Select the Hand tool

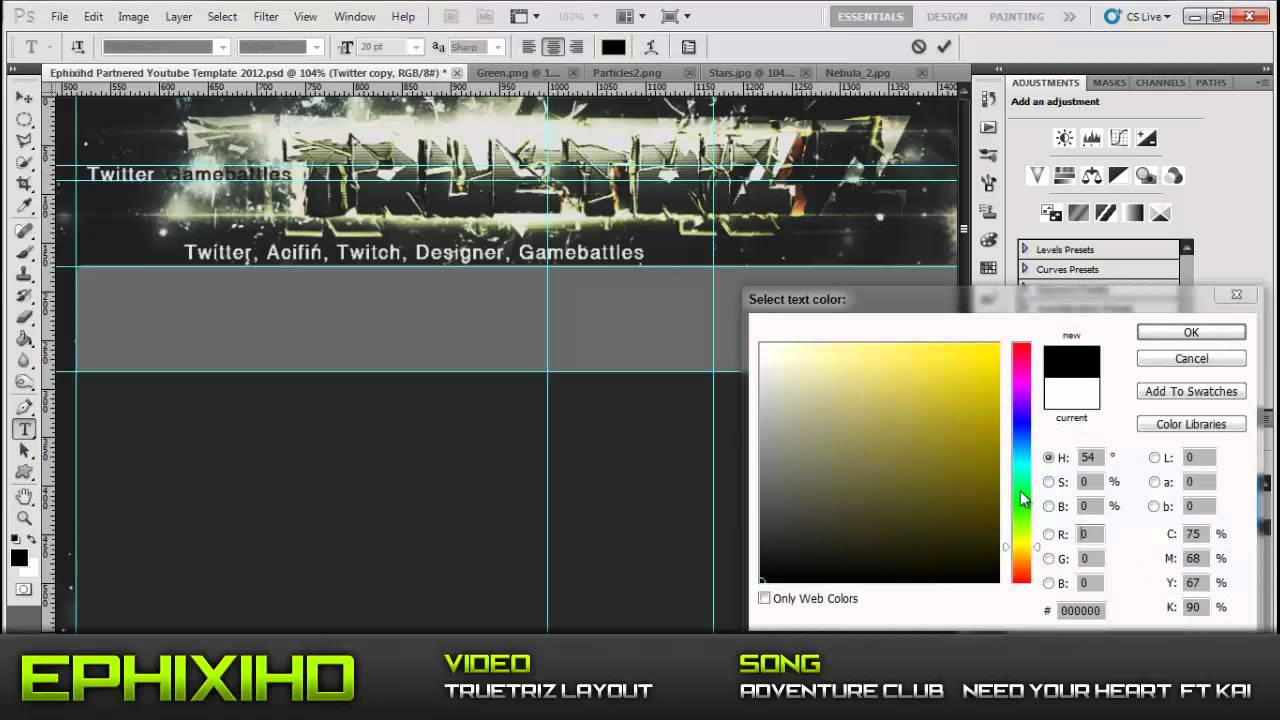[x=24, y=497]
